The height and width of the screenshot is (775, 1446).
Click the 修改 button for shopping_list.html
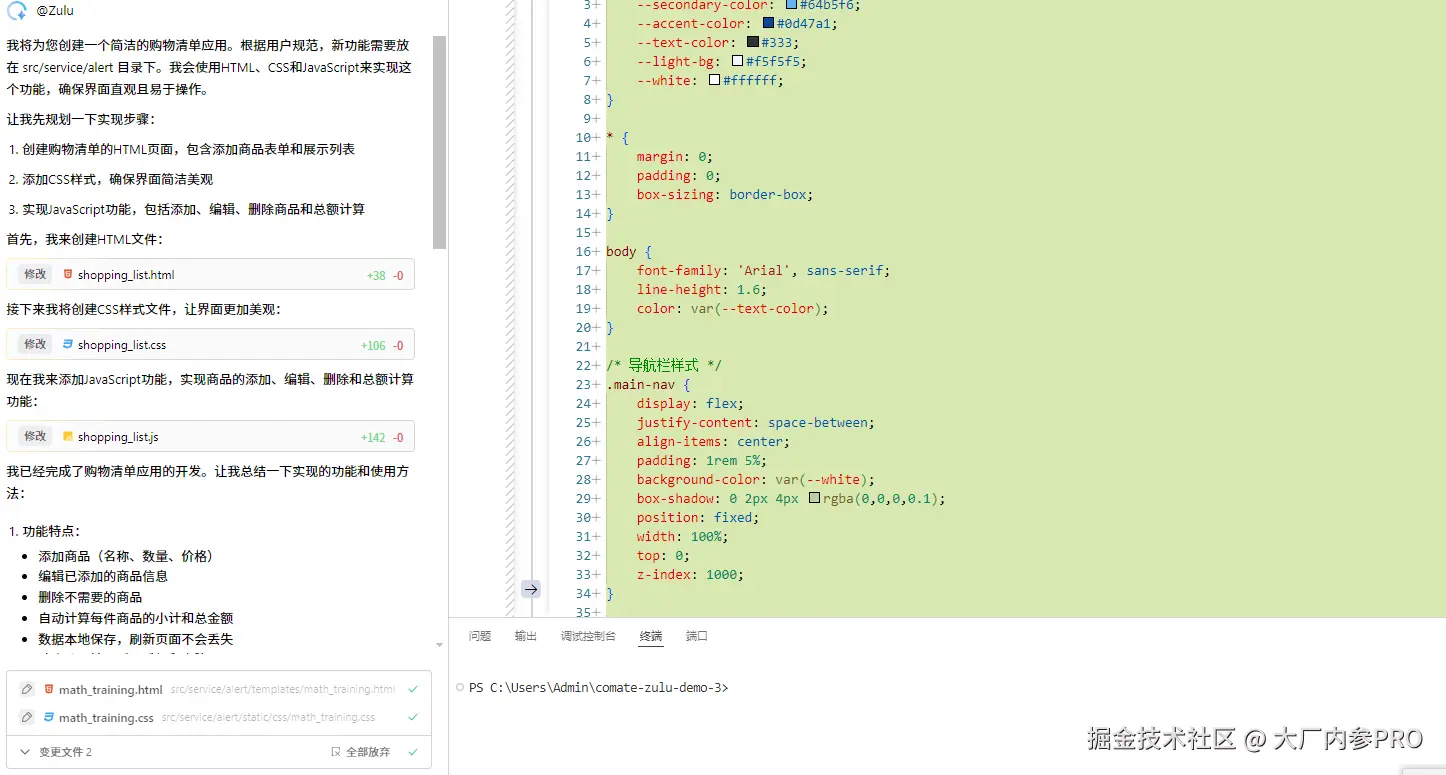[x=34, y=273]
